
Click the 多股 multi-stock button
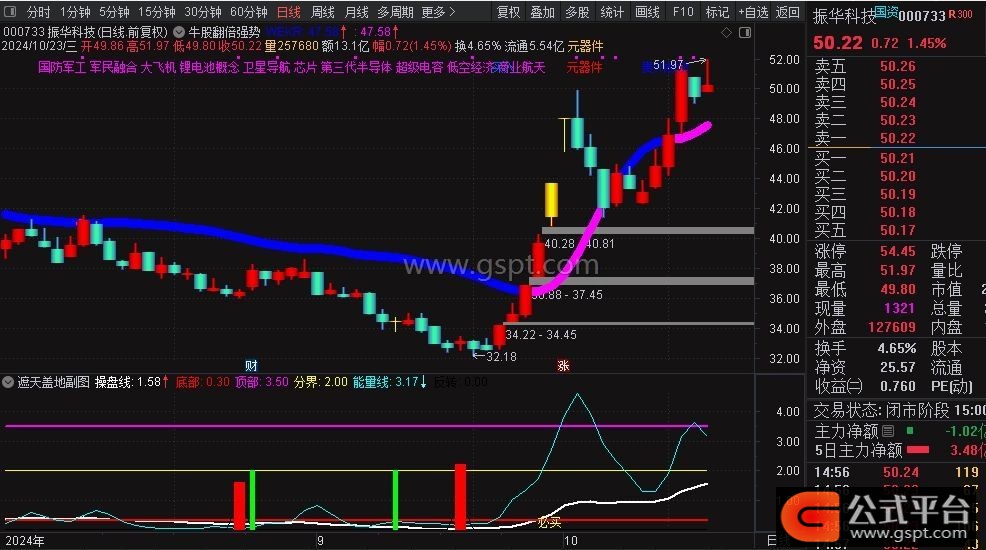click(577, 12)
